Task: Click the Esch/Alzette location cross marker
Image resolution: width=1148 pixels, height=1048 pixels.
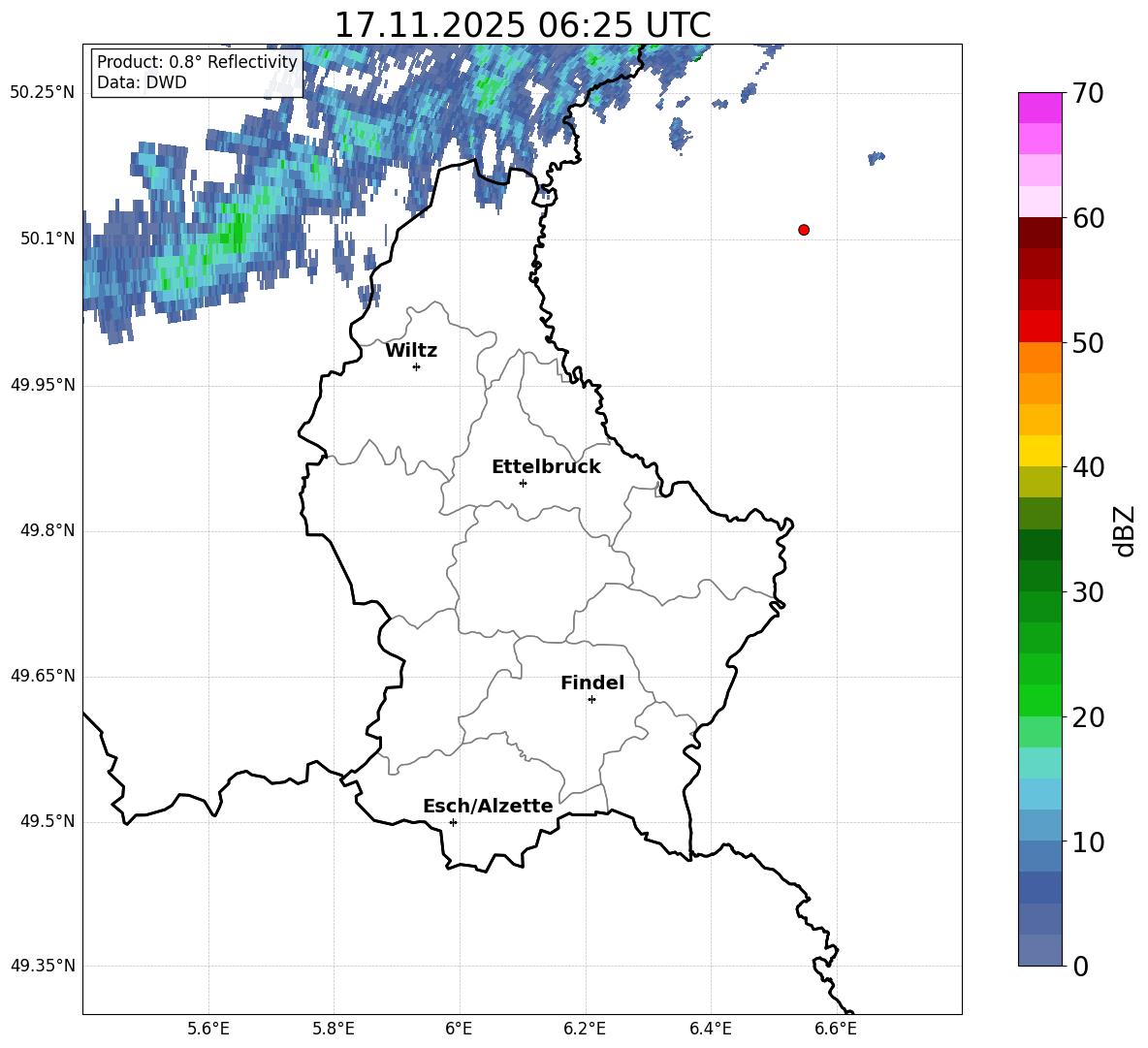Action: click(453, 822)
